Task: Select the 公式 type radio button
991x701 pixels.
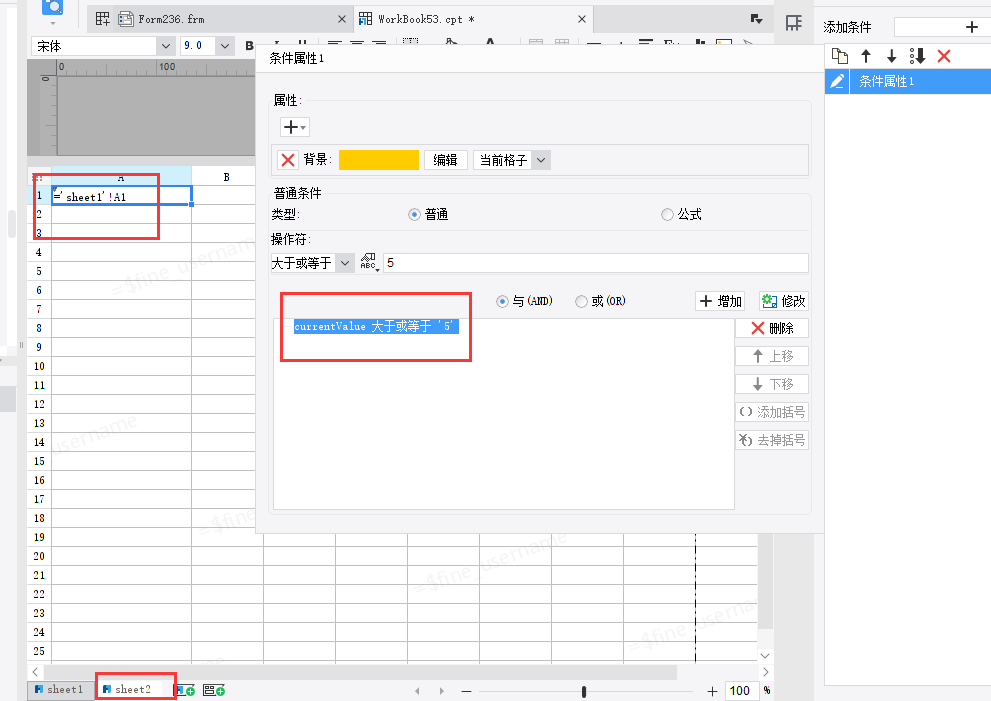Action: [x=667, y=214]
